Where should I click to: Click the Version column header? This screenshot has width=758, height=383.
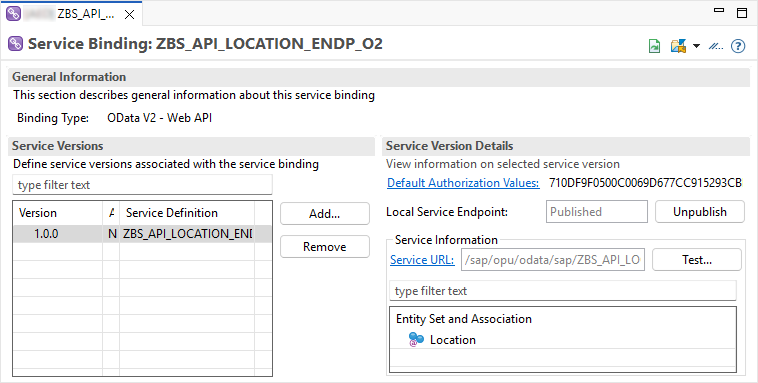[x=58, y=213]
